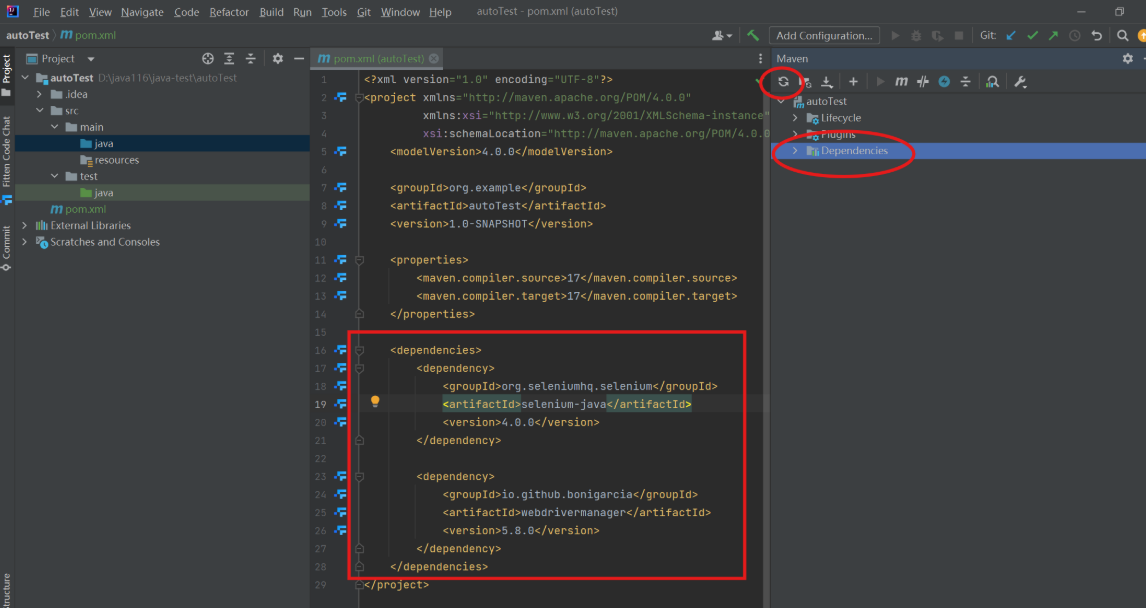Expand External Libraries node

pos(25,225)
